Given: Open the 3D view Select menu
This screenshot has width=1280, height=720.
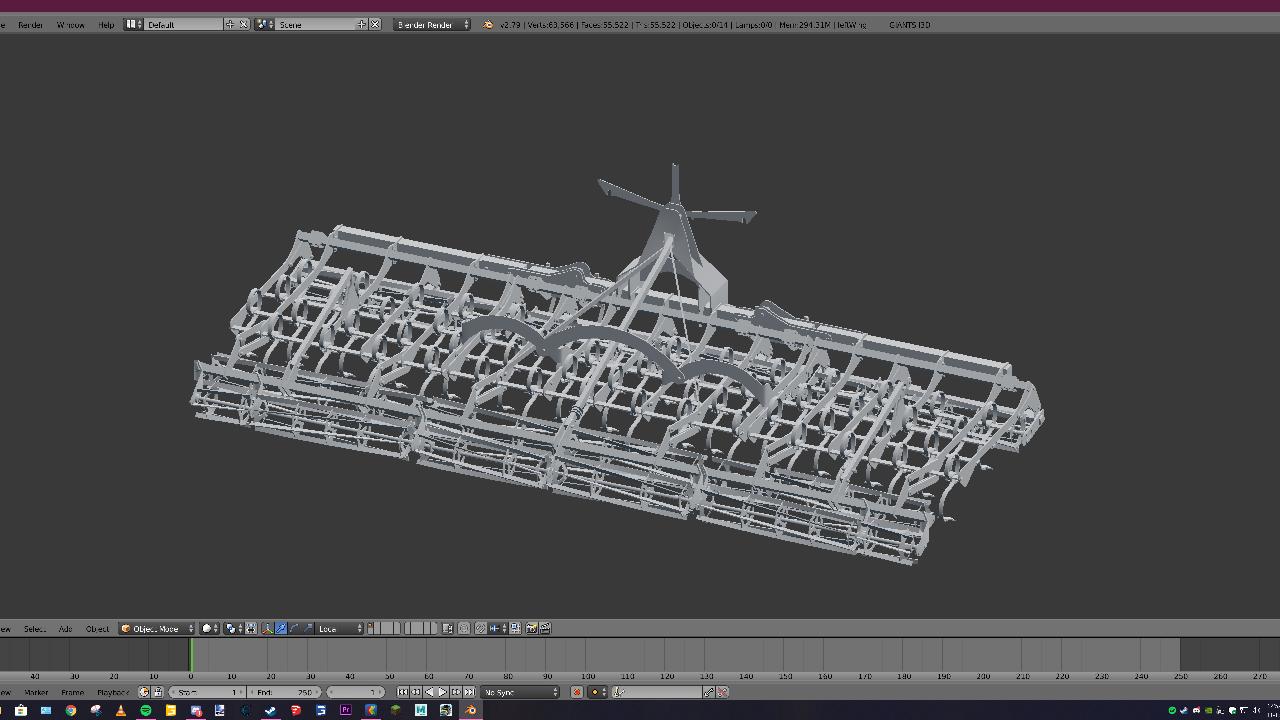Looking at the screenshot, I should [x=35, y=628].
